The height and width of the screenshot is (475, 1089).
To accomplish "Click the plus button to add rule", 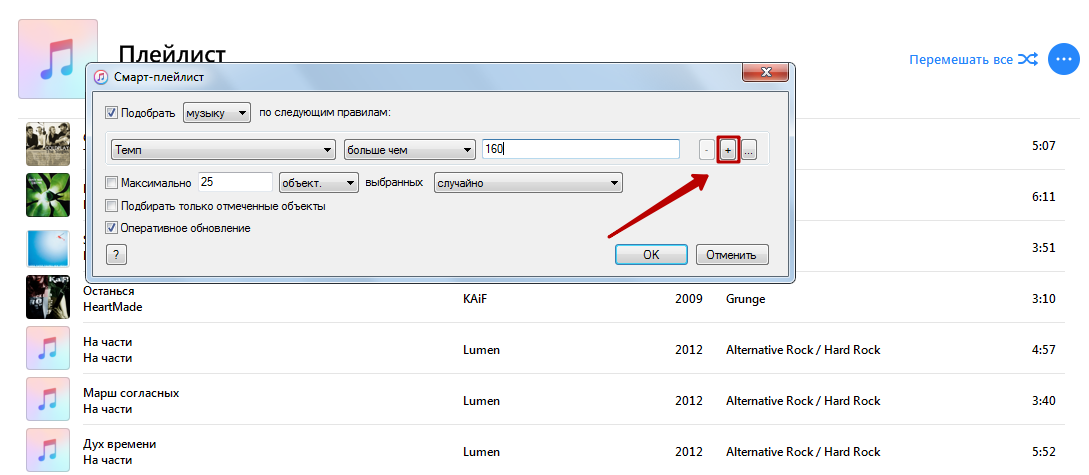I will coord(728,149).
